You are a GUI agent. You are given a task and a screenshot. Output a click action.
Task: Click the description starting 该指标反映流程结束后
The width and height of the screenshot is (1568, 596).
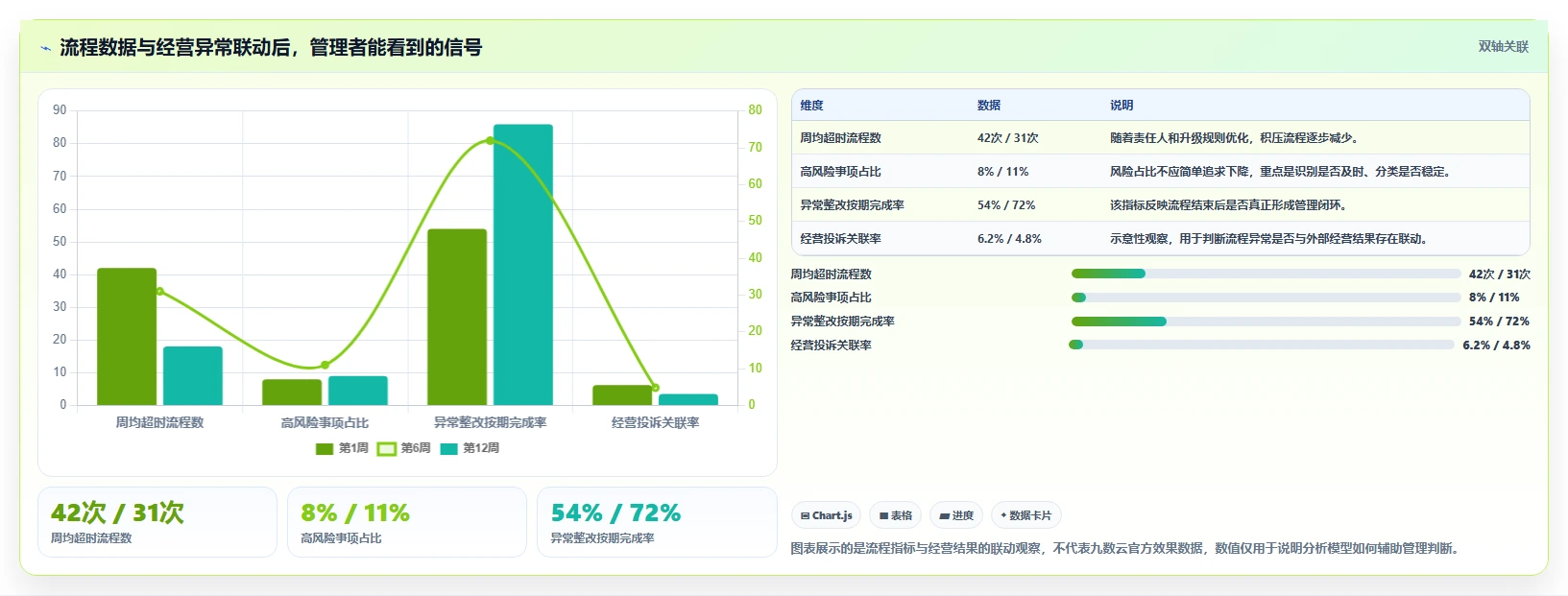click(1228, 205)
